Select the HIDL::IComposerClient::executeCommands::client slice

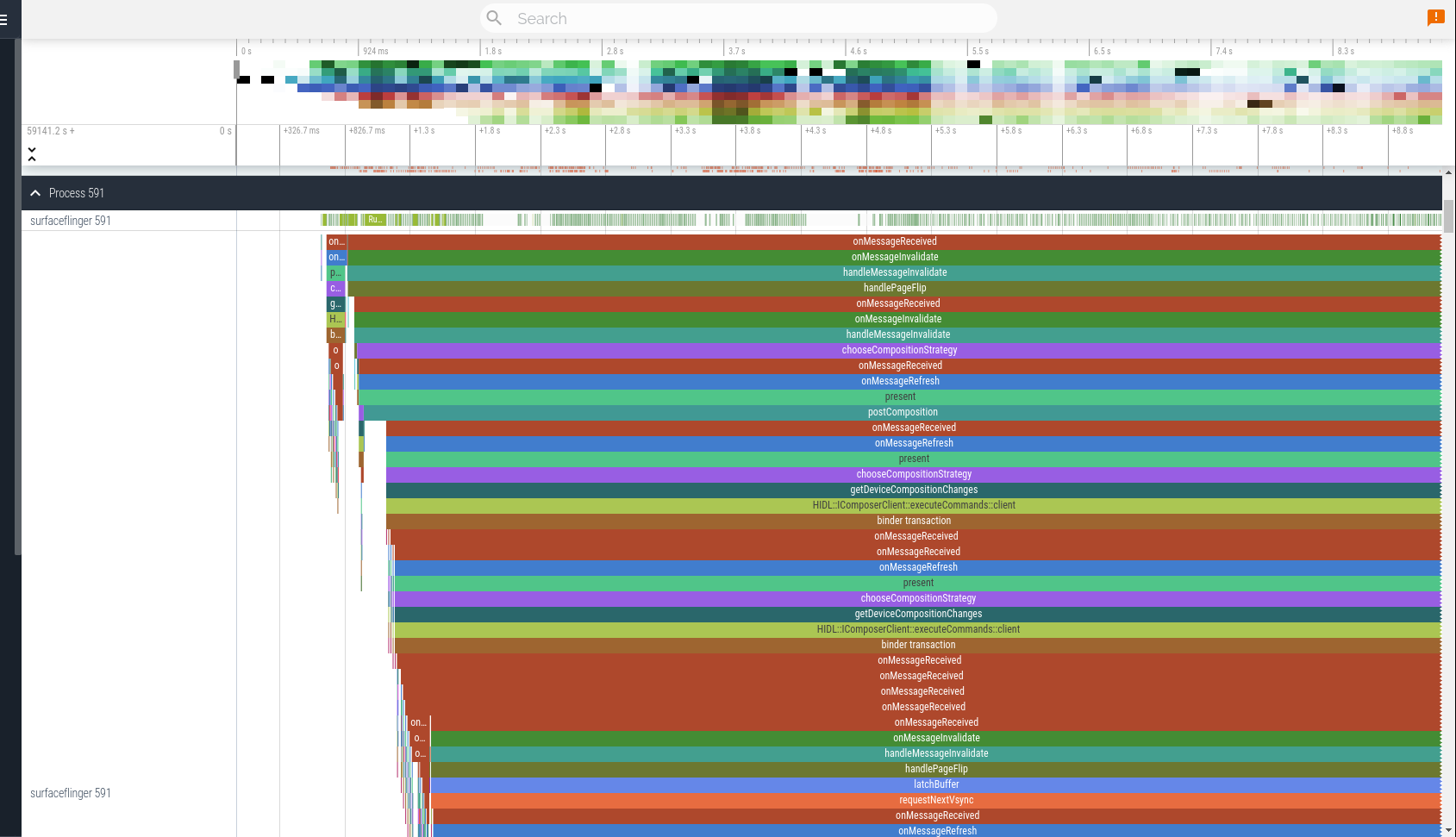click(x=915, y=505)
